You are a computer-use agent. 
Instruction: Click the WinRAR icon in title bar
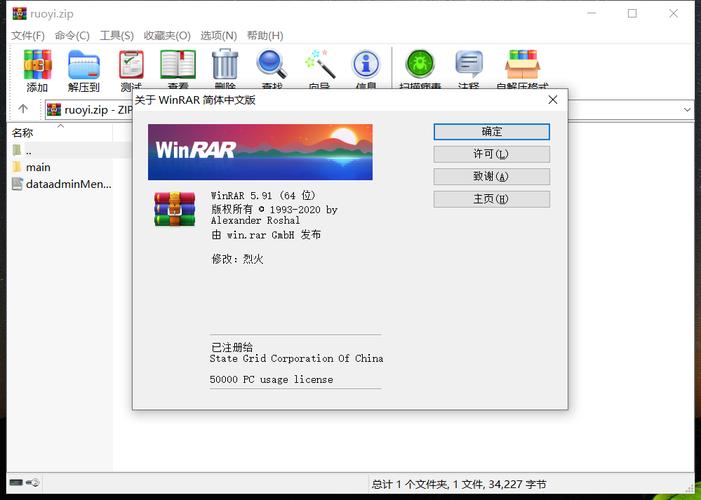pos(19,14)
